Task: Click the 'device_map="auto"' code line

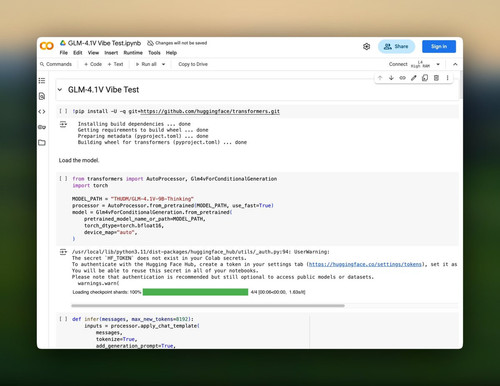Action: (x=110, y=232)
